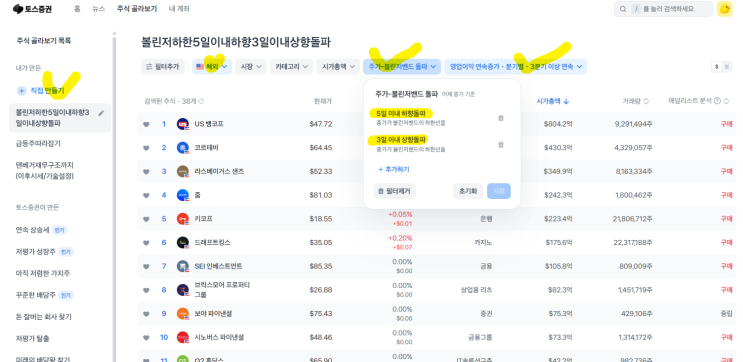This screenshot has height=362, width=743.
Task: Switch list to dollar currency view
Action: tap(716, 67)
